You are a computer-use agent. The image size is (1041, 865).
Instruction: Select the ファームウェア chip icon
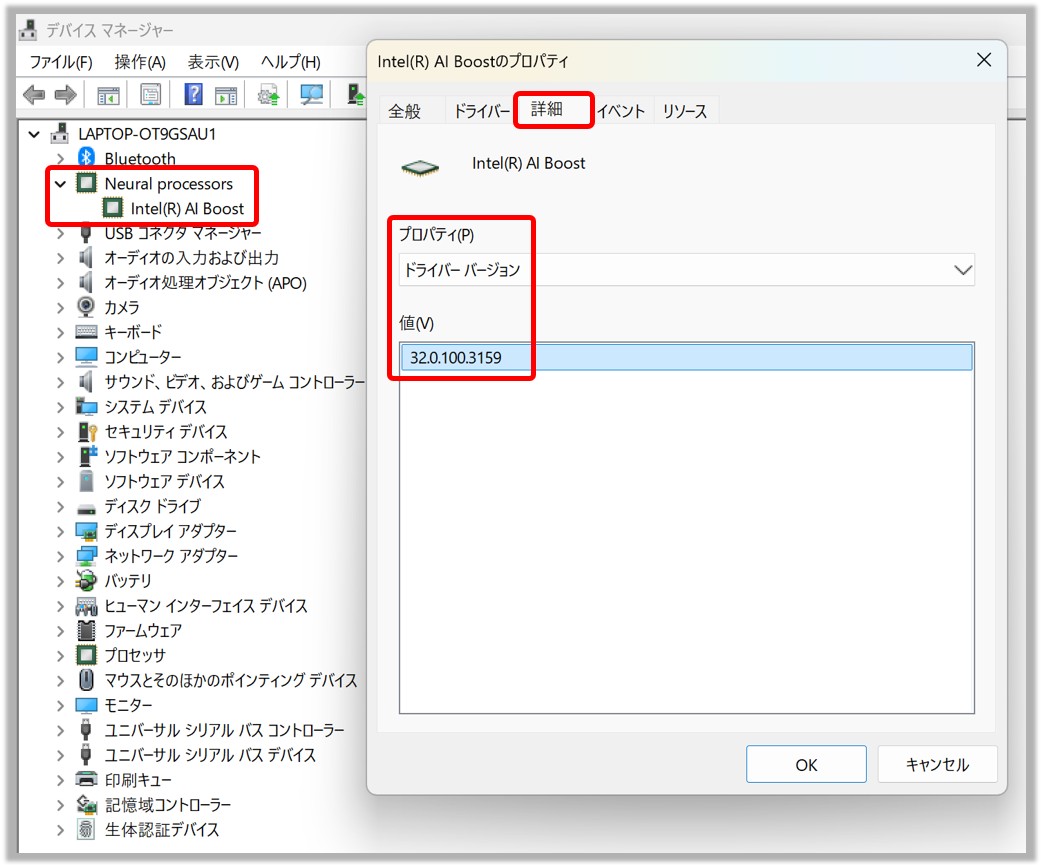point(86,630)
